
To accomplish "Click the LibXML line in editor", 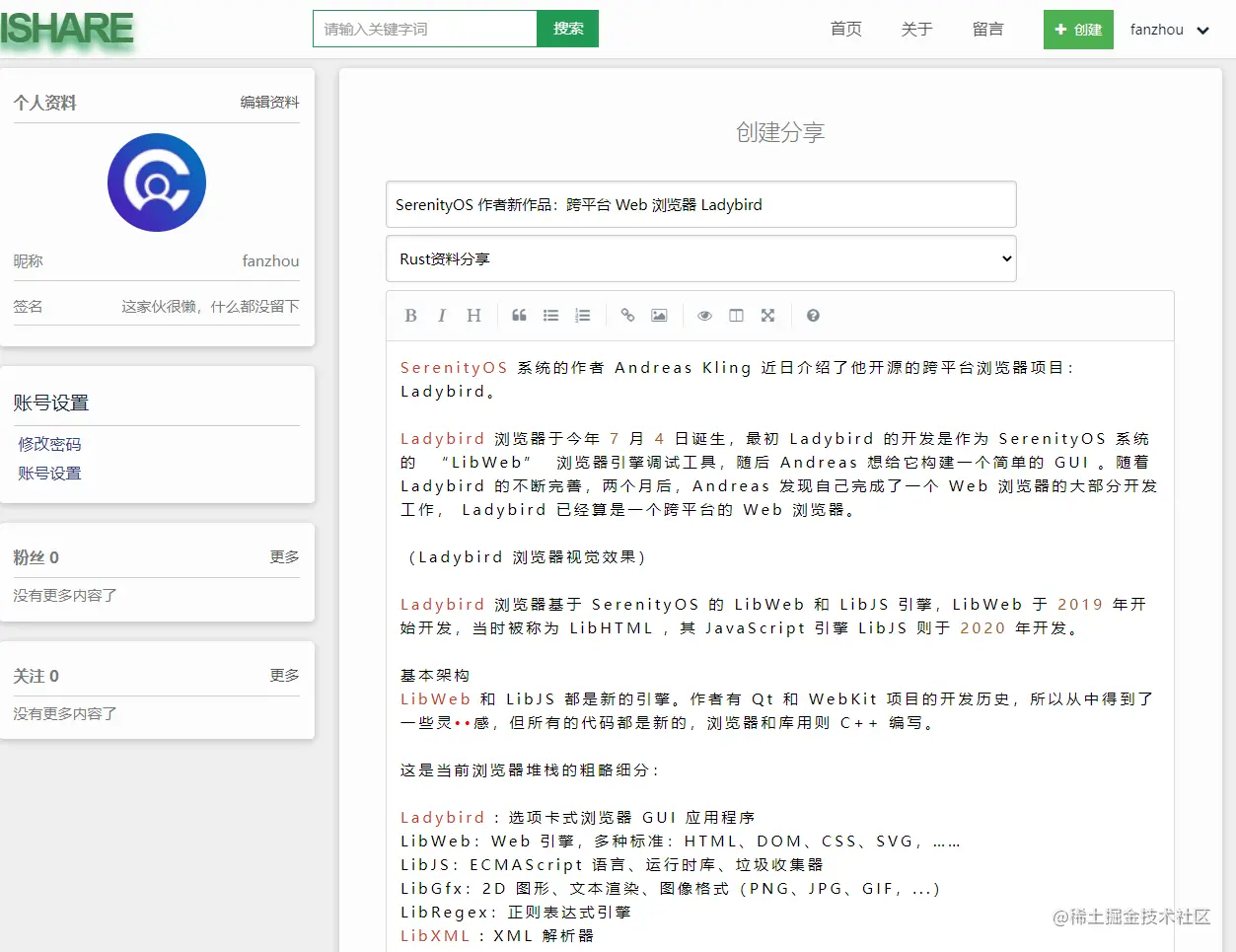I will (497, 936).
